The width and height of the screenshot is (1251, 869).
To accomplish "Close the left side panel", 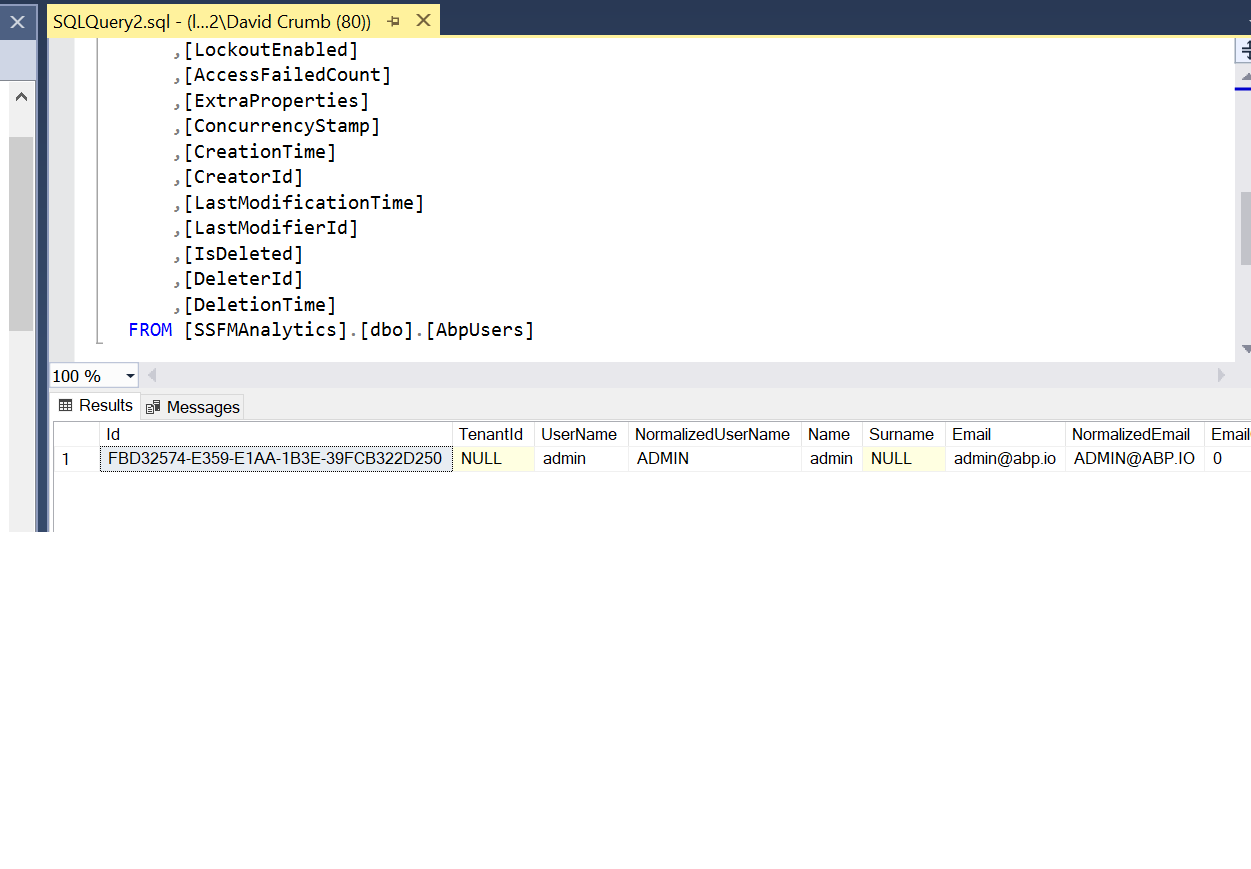I will click(17, 21).
